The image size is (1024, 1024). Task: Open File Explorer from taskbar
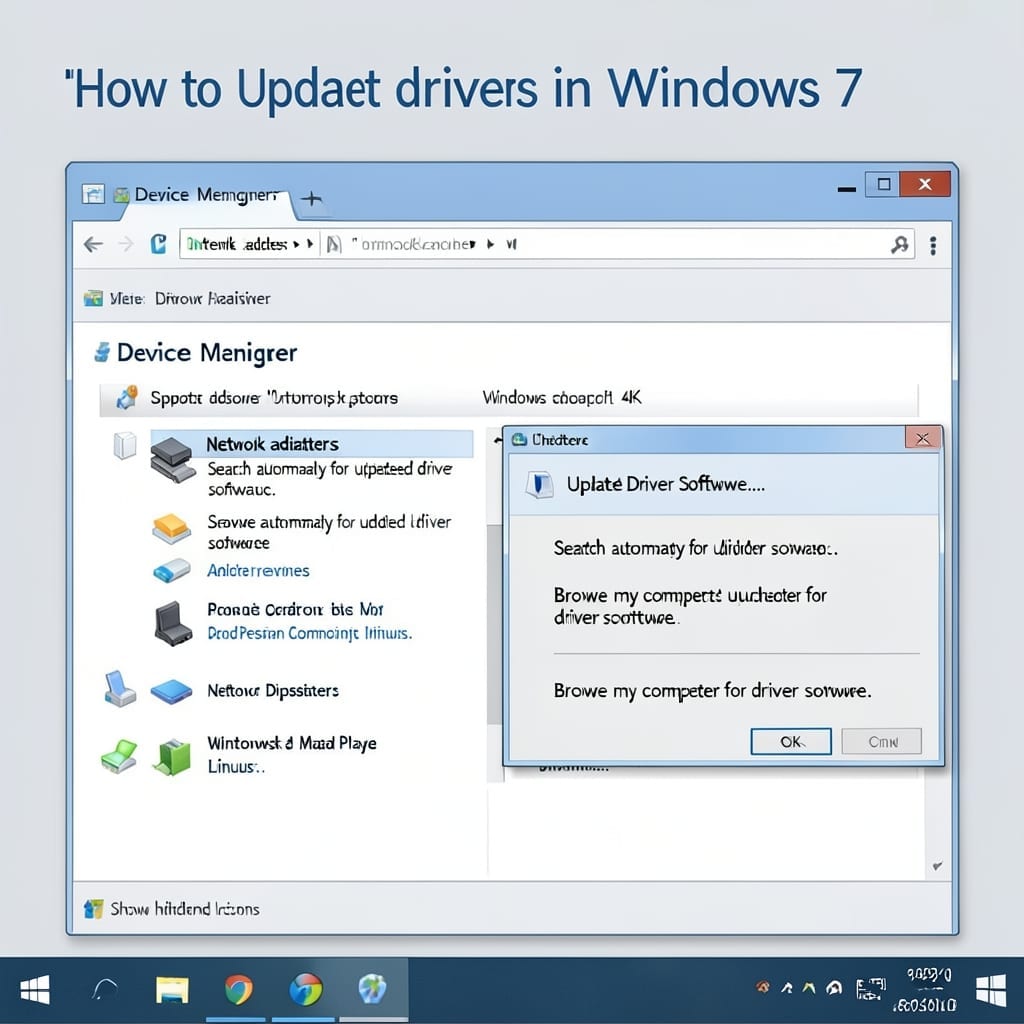click(x=172, y=990)
